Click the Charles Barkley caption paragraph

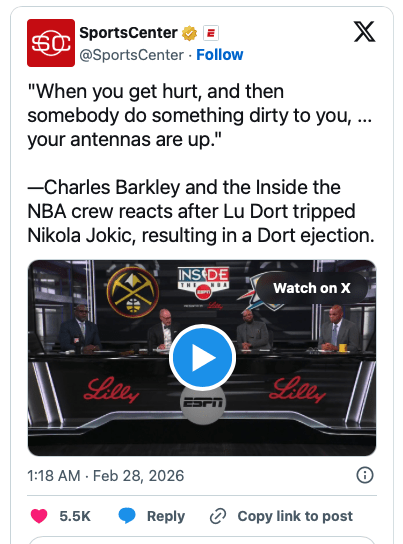201,211
